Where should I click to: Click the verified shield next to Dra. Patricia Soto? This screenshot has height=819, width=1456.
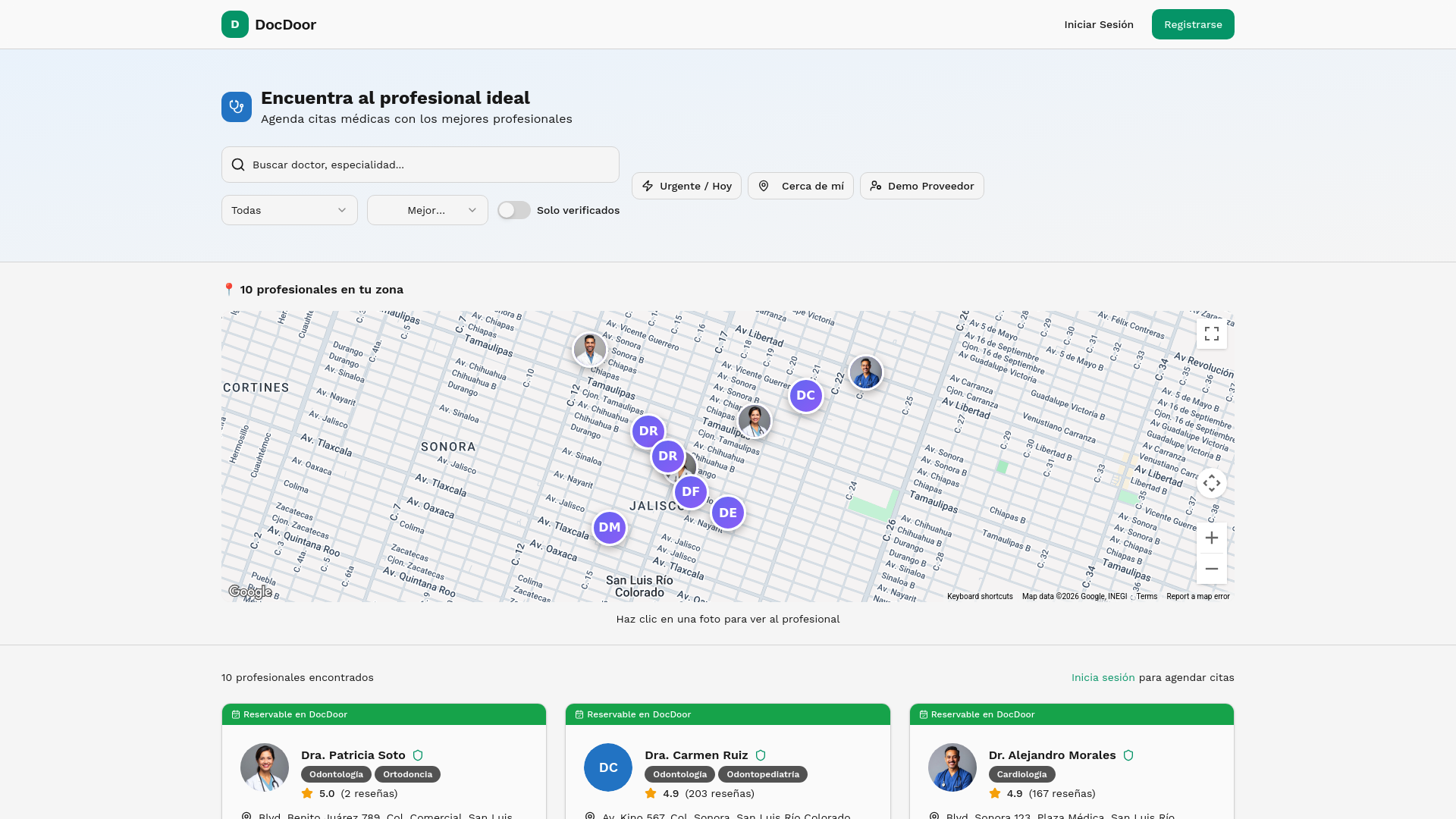418,755
